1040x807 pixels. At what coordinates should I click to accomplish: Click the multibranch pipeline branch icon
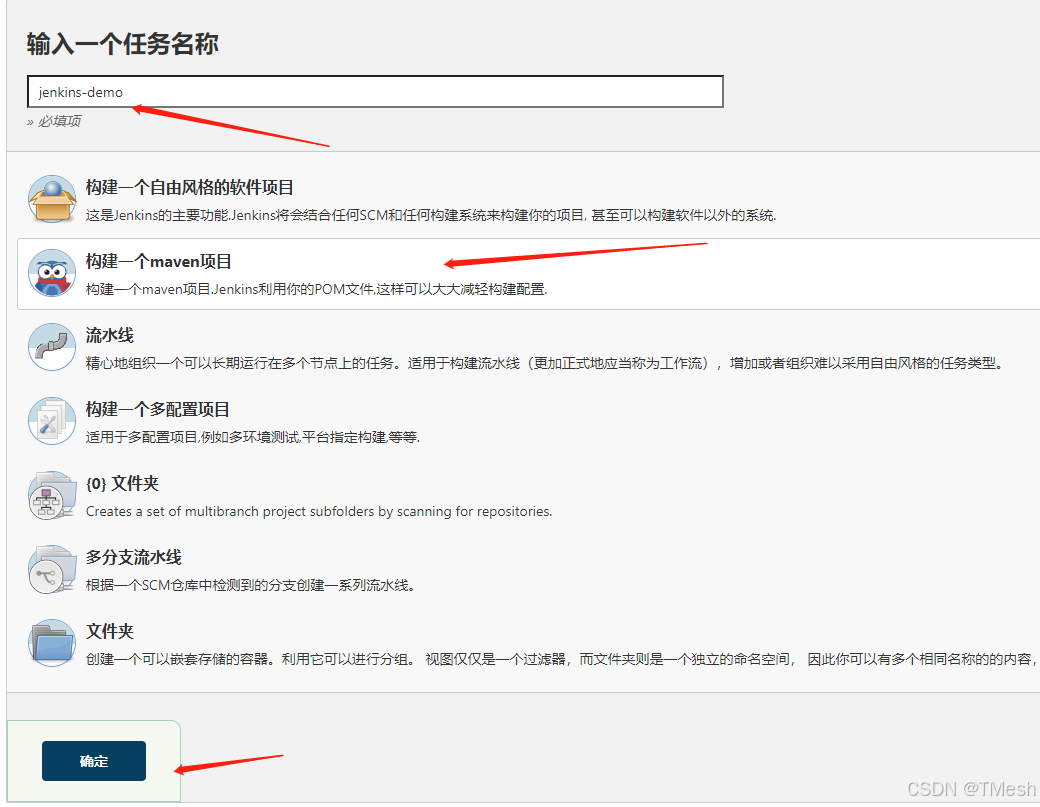click(52, 569)
